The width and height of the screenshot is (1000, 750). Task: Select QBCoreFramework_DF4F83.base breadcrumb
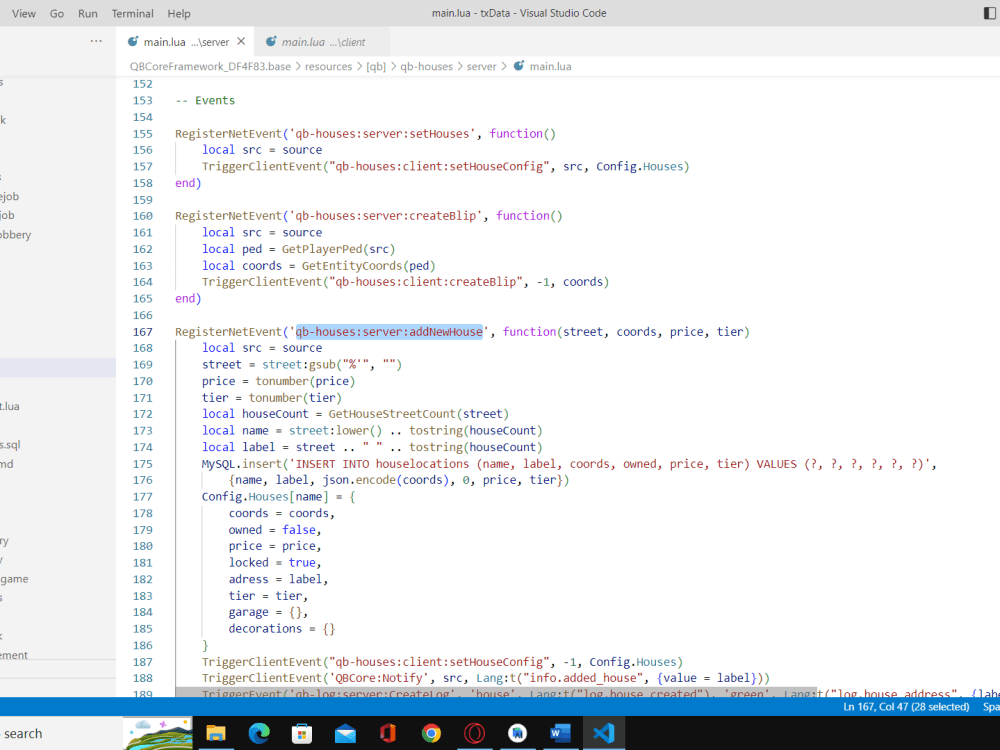pyautogui.click(x=210, y=66)
